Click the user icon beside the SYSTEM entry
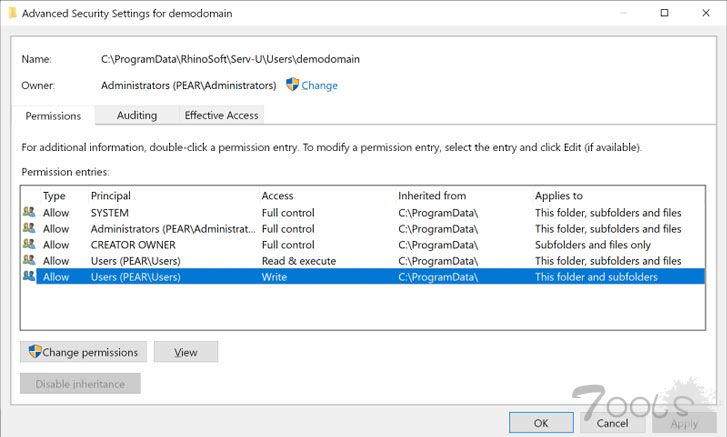The width and height of the screenshot is (727, 437). 28,213
